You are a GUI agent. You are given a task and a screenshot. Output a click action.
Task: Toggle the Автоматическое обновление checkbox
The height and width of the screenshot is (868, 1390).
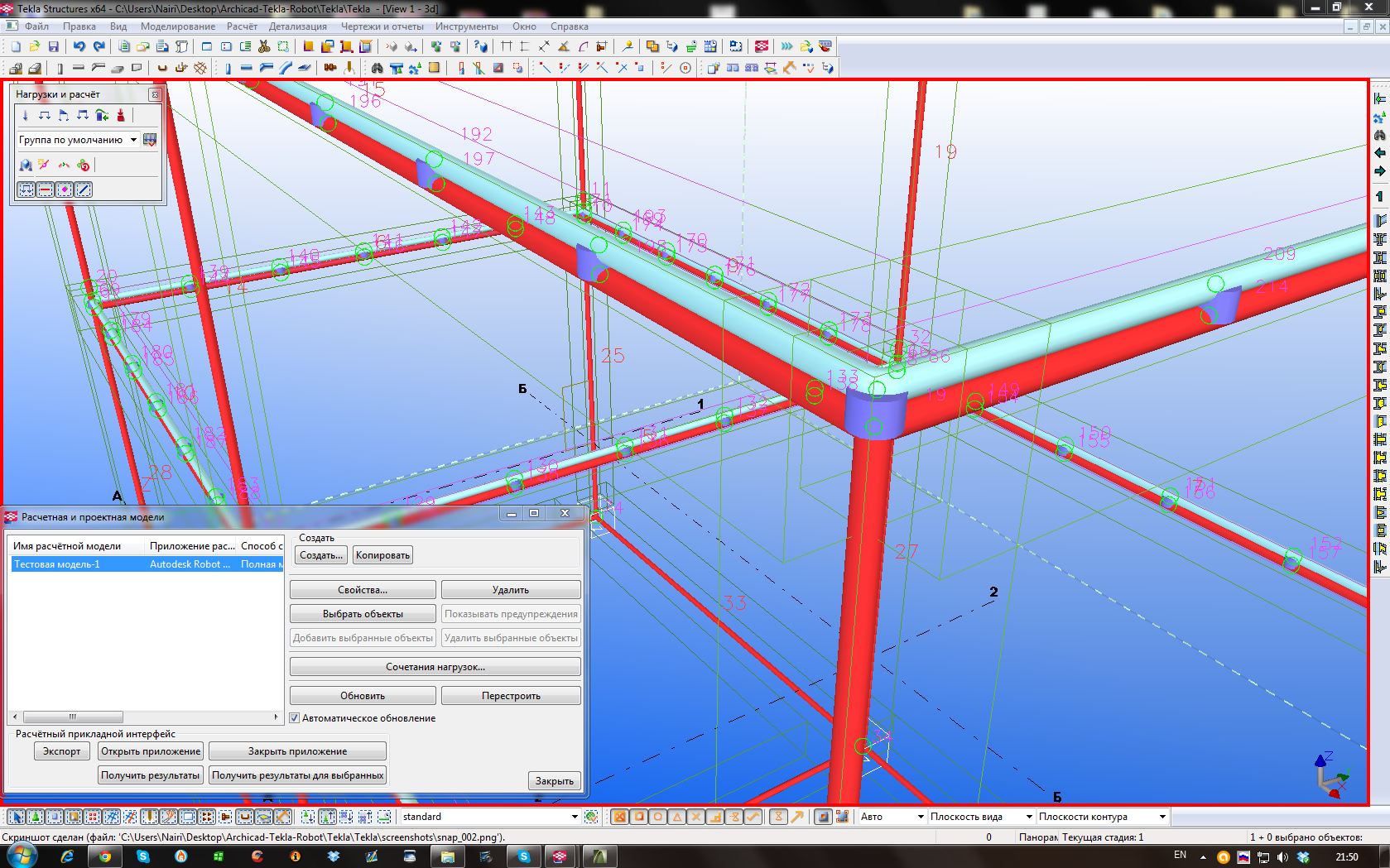[294, 718]
